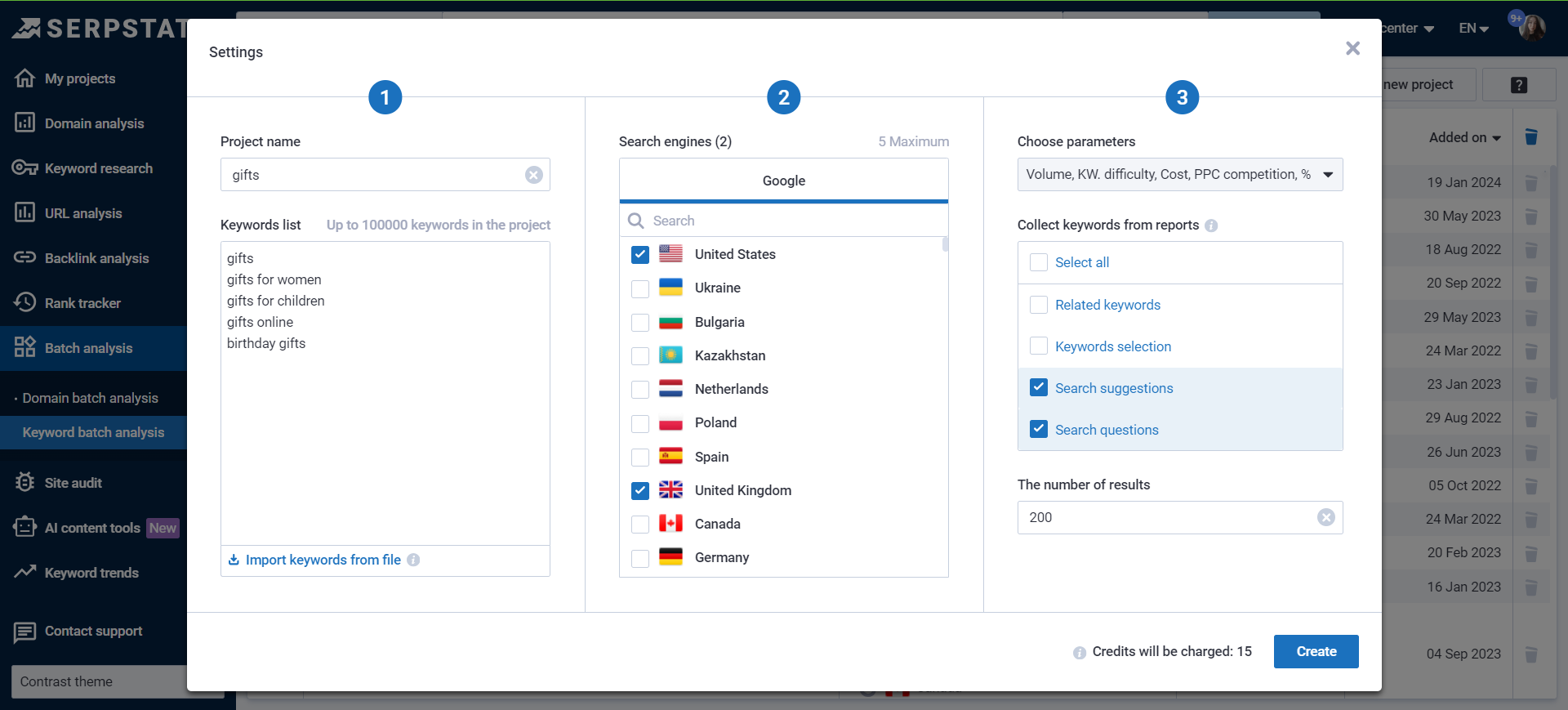
Task: Clear the Project name field
Action: click(534, 175)
